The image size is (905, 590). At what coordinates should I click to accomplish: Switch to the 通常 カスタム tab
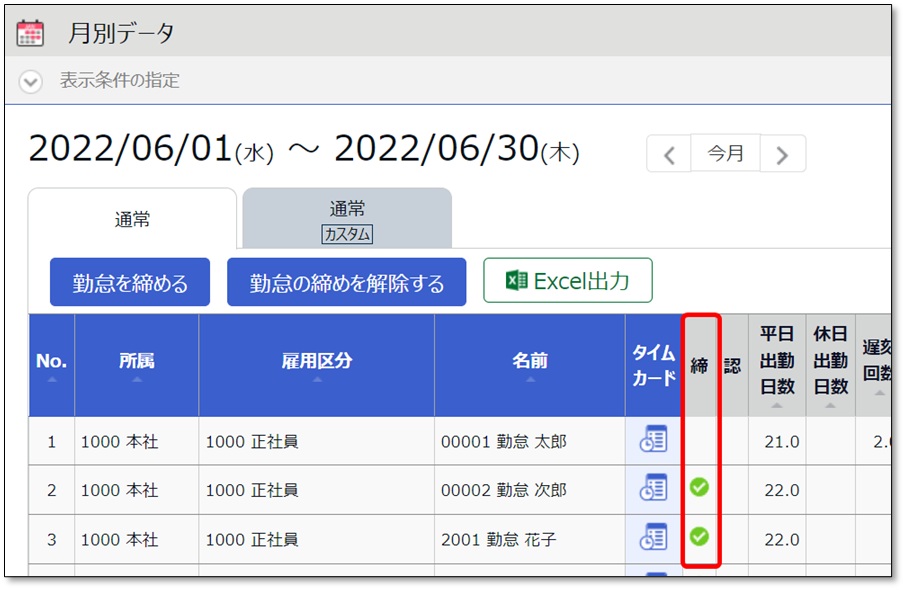pyautogui.click(x=347, y=220)
